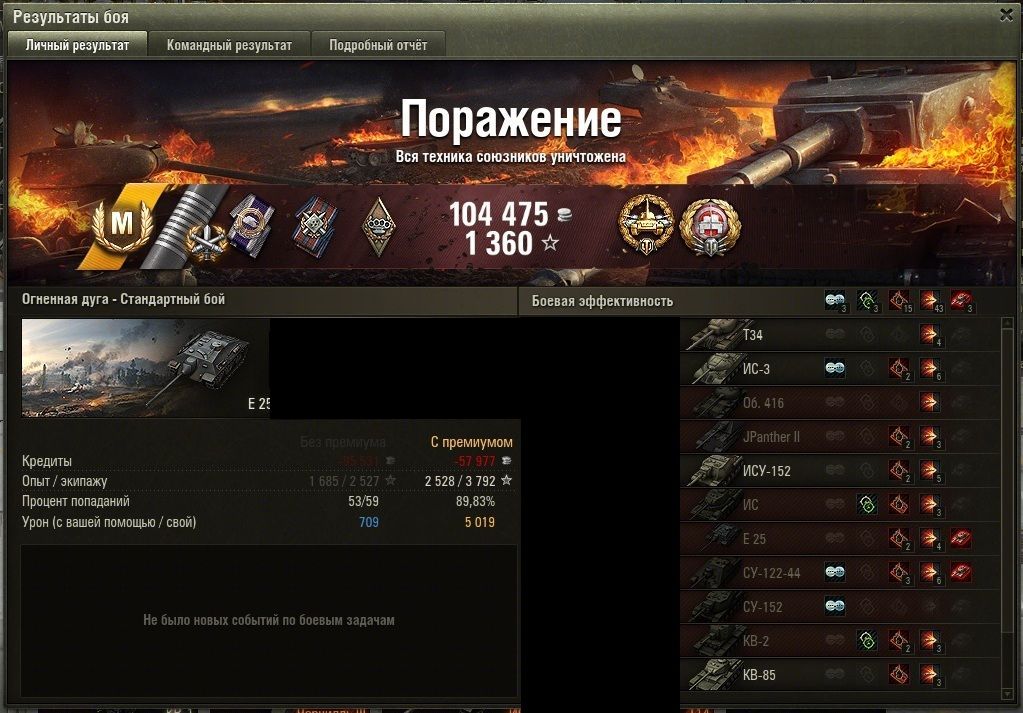Select the ИСУ-152 enemy row
Viewport: 1023px width, 713px height.
(x=841, y=470)
